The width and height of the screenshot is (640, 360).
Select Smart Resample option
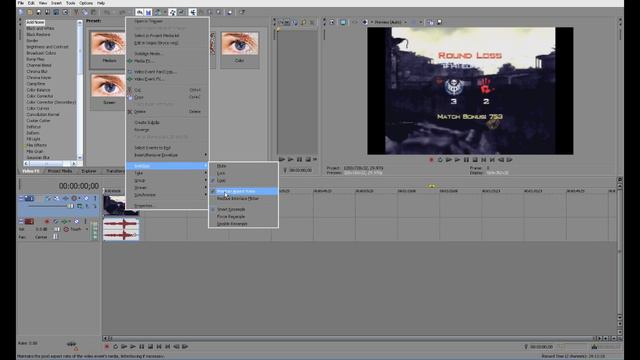[243, 209]
